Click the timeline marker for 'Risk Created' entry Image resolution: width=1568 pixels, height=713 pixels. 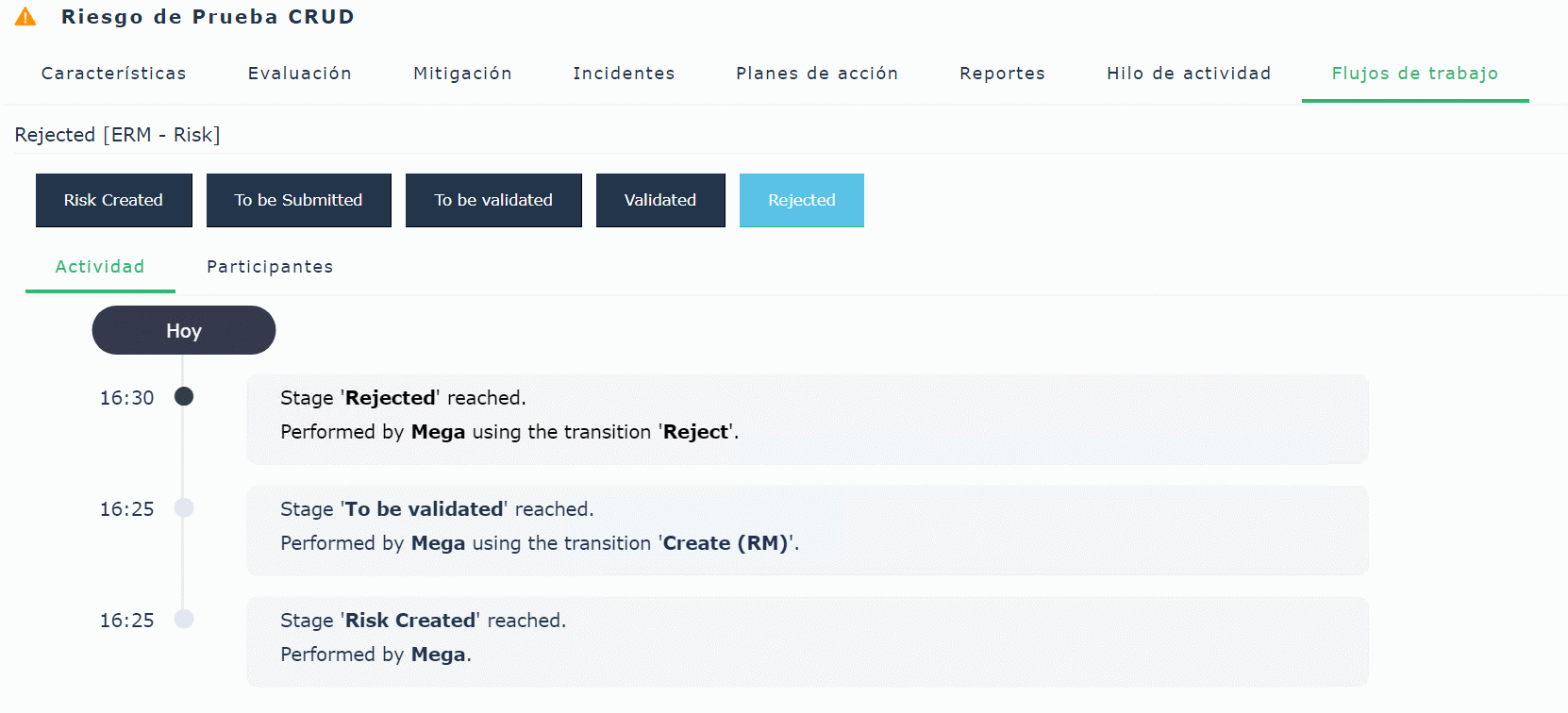[x=184, y=620]
